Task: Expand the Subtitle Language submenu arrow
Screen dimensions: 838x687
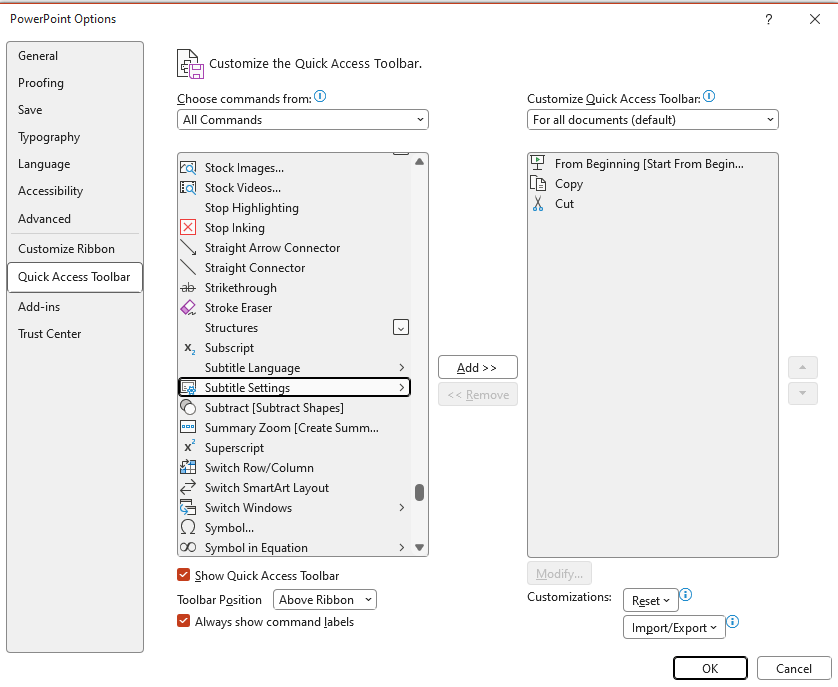Action: click(x=402, y=367)
